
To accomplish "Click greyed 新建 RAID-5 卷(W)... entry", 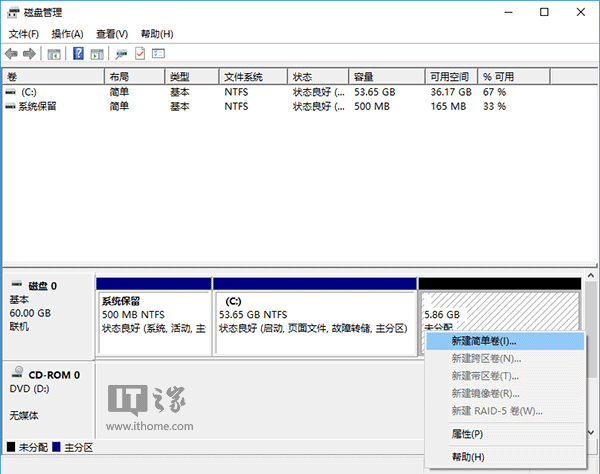I will 505,411.
